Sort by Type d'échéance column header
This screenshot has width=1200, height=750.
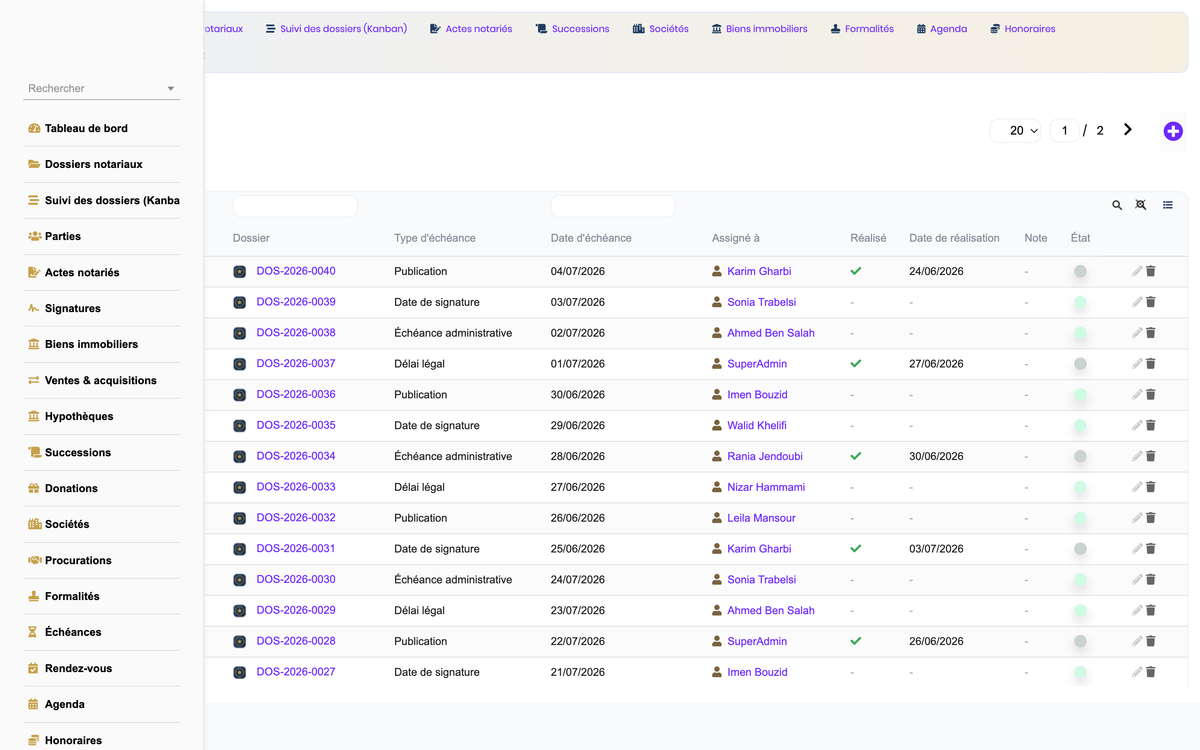[435, 238]
